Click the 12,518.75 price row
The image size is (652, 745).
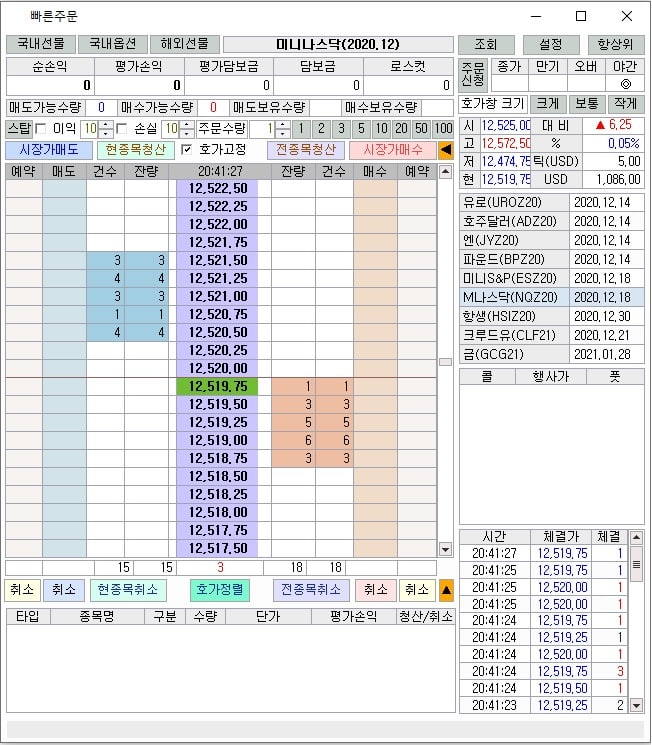coord(217,458)
